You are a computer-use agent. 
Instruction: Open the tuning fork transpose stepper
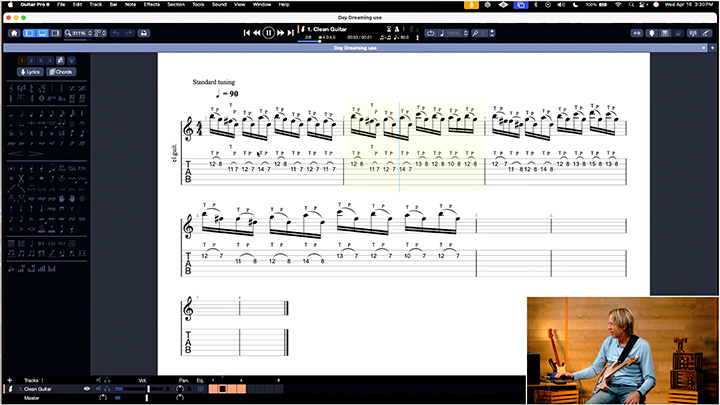pos(482,33)
